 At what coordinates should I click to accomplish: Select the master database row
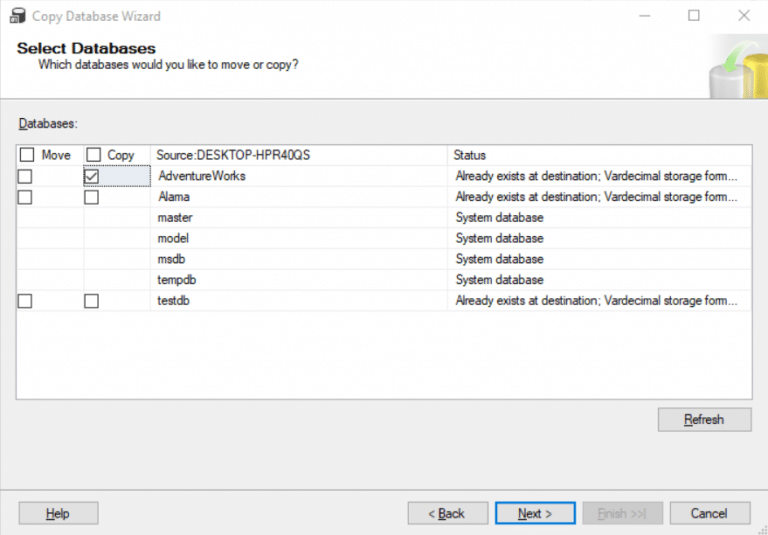tap(384, 218)
